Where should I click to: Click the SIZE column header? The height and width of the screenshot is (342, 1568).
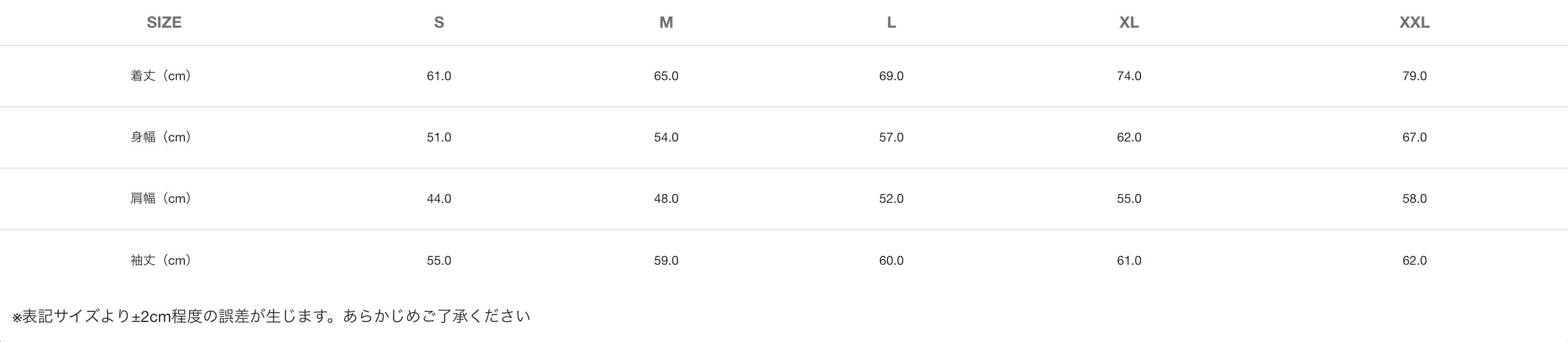tap(164, 22)
